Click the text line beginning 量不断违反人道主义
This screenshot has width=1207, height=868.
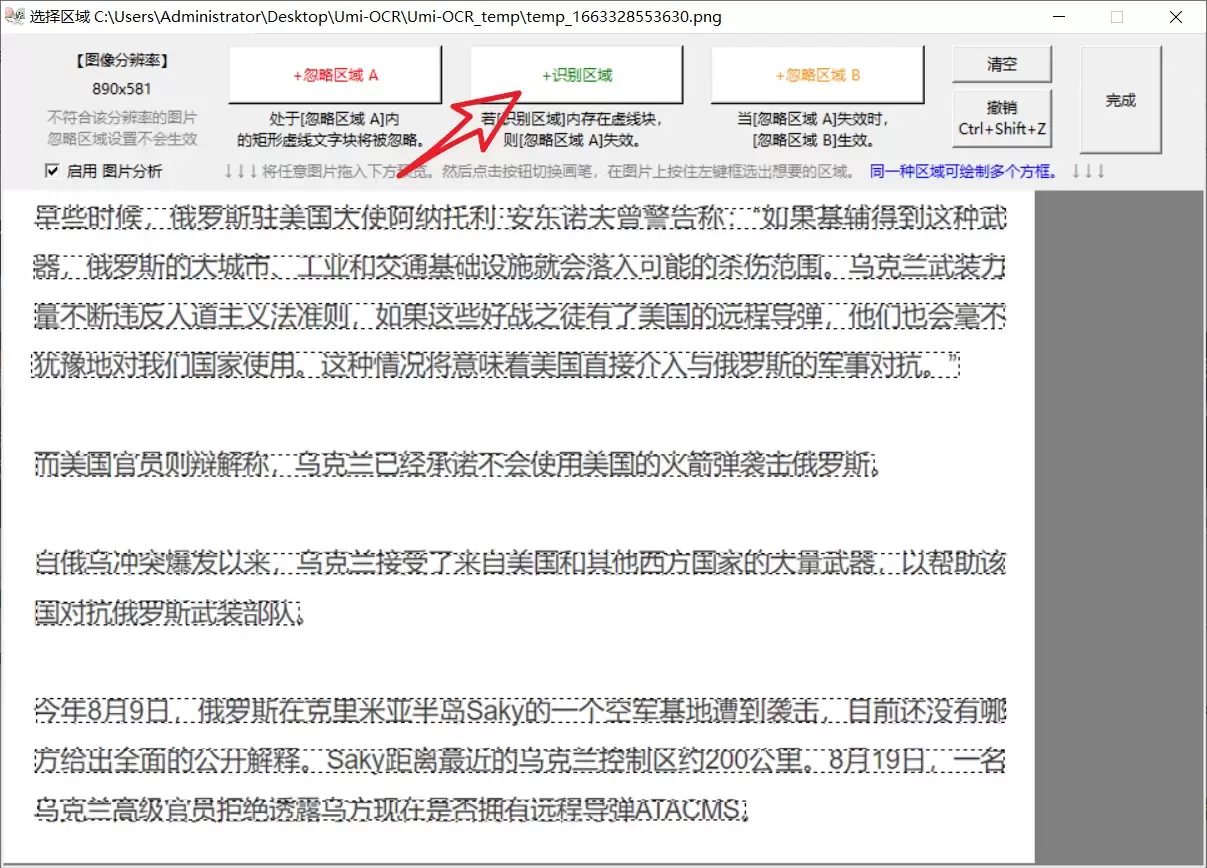pyautogui.click(x=519, y=317)
